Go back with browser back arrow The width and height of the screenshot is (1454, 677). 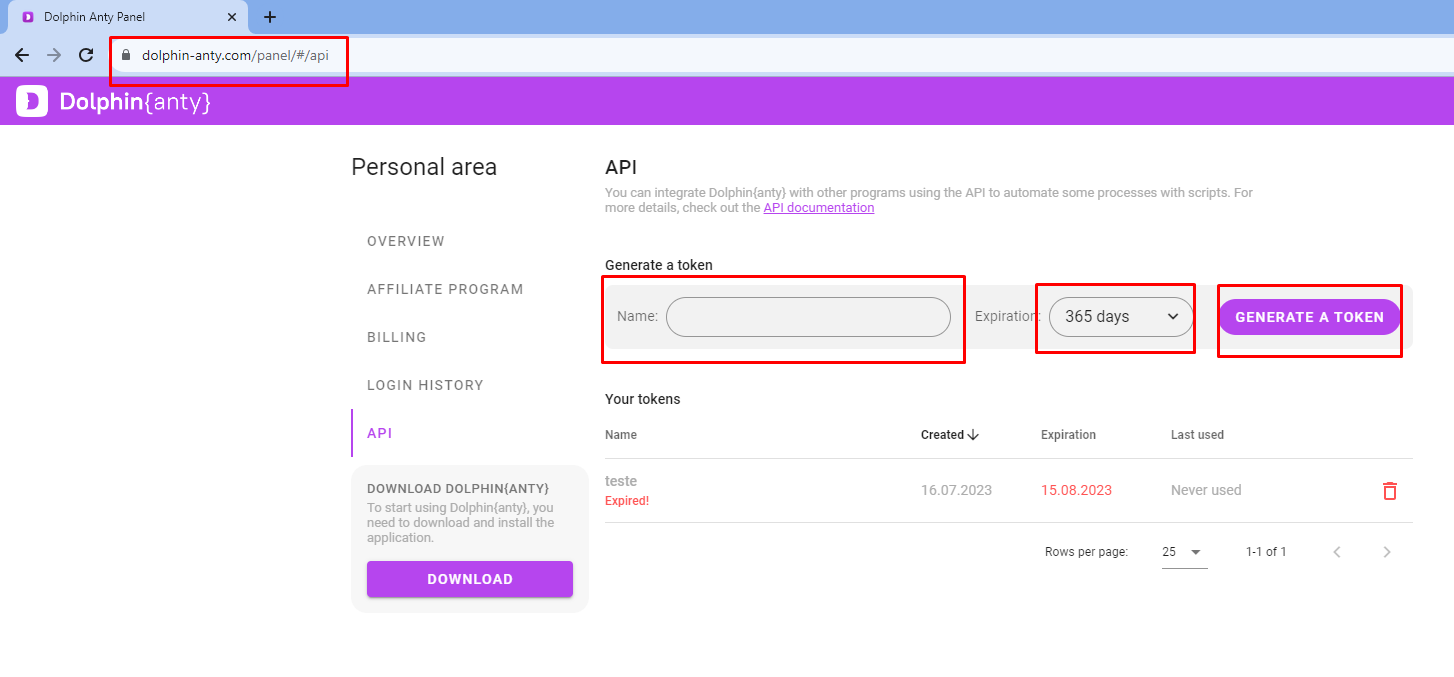coord(22,56)
